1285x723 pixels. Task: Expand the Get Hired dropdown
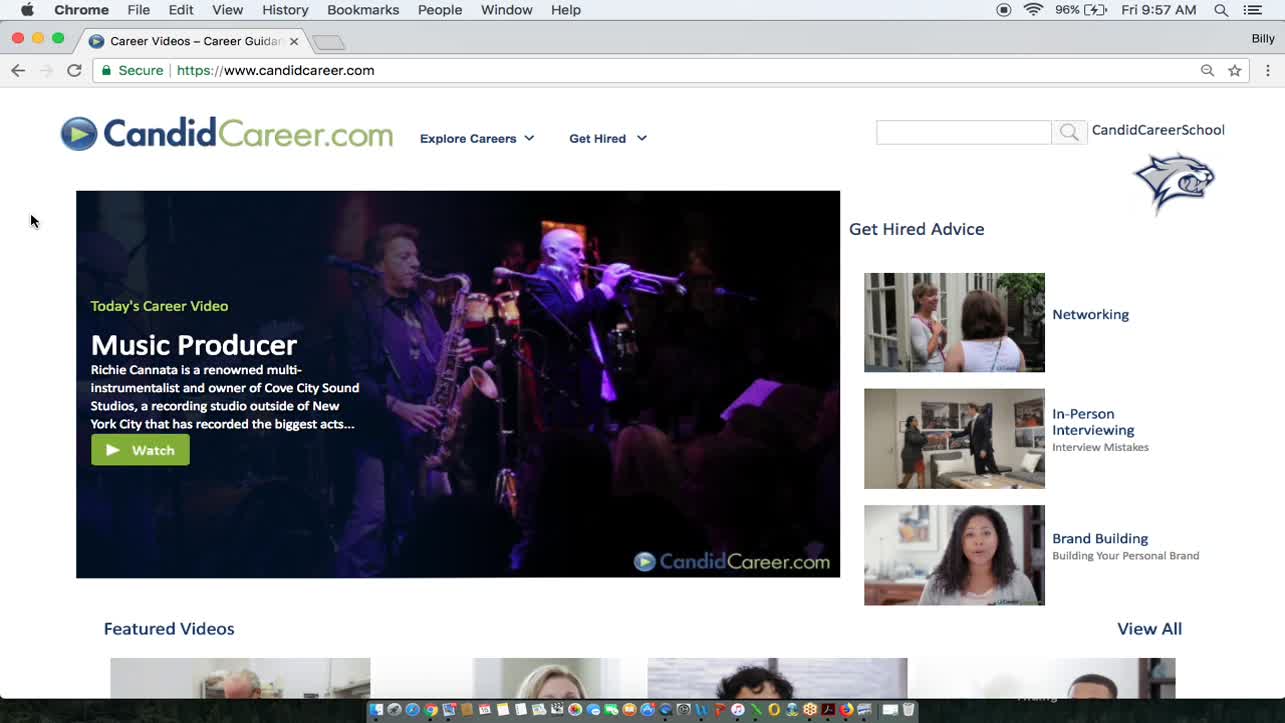point(608,139)
